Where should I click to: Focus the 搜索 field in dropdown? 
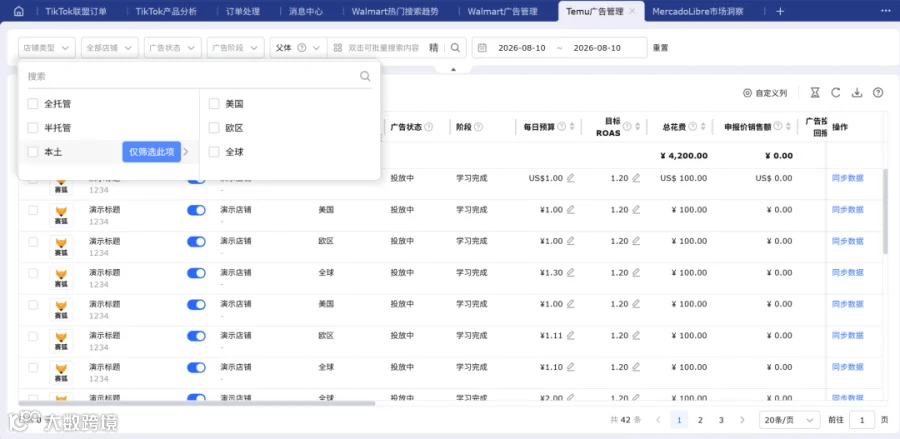tap(192, 76)
